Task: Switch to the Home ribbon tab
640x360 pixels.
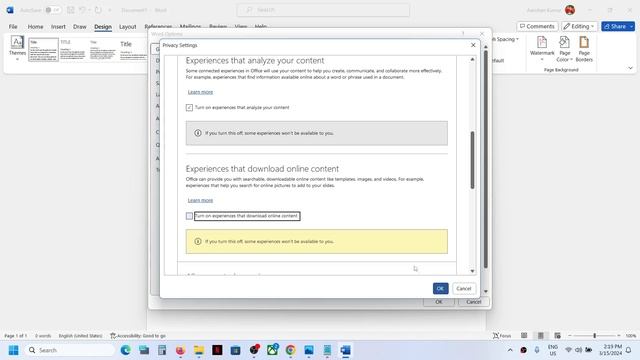Action: [x=36, y=27]
